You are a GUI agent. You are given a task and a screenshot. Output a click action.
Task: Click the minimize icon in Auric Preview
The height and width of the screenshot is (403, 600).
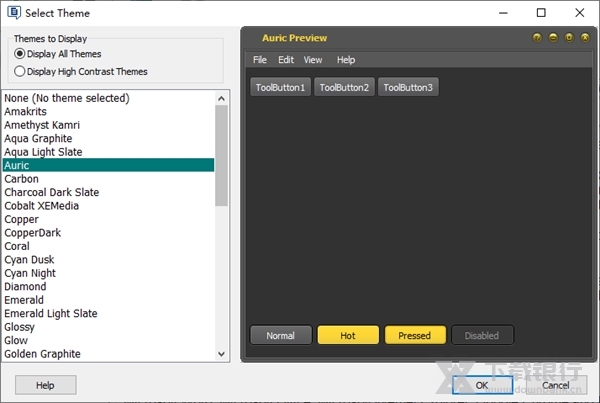pyautogui.click(x=553, y=38)
